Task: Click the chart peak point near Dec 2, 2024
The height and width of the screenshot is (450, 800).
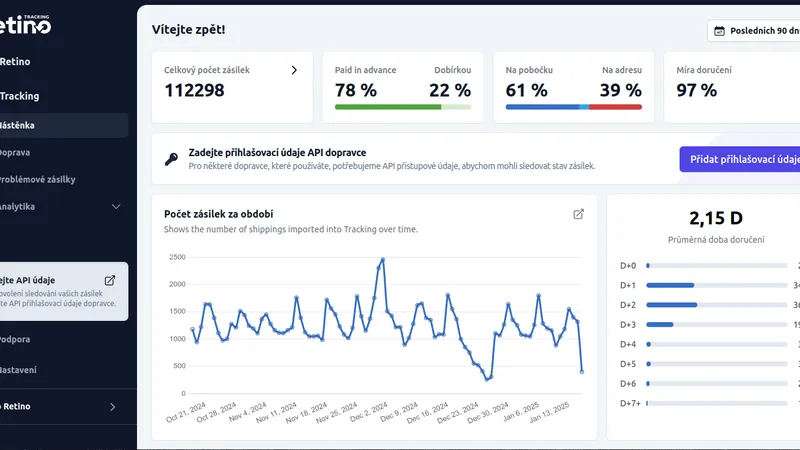Action: 383,260
